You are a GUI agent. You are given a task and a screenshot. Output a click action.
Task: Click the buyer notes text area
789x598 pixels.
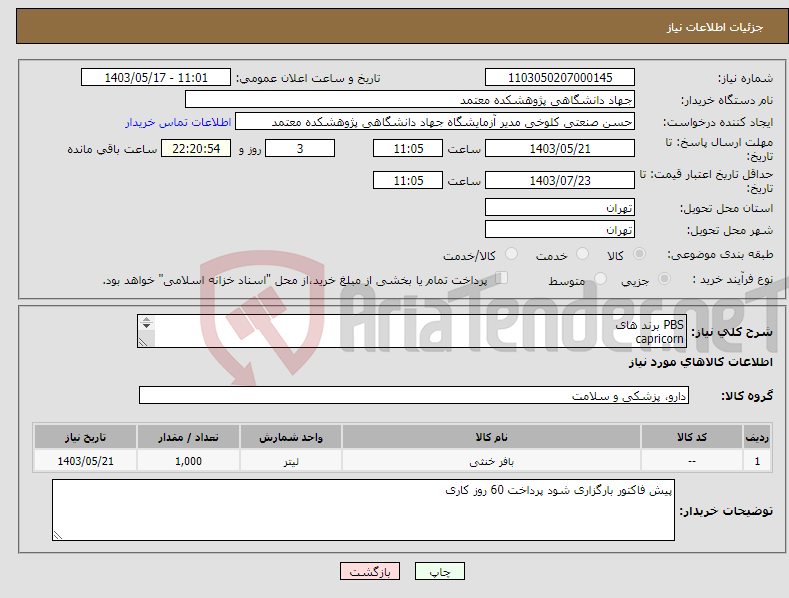[x=363, y=510]
